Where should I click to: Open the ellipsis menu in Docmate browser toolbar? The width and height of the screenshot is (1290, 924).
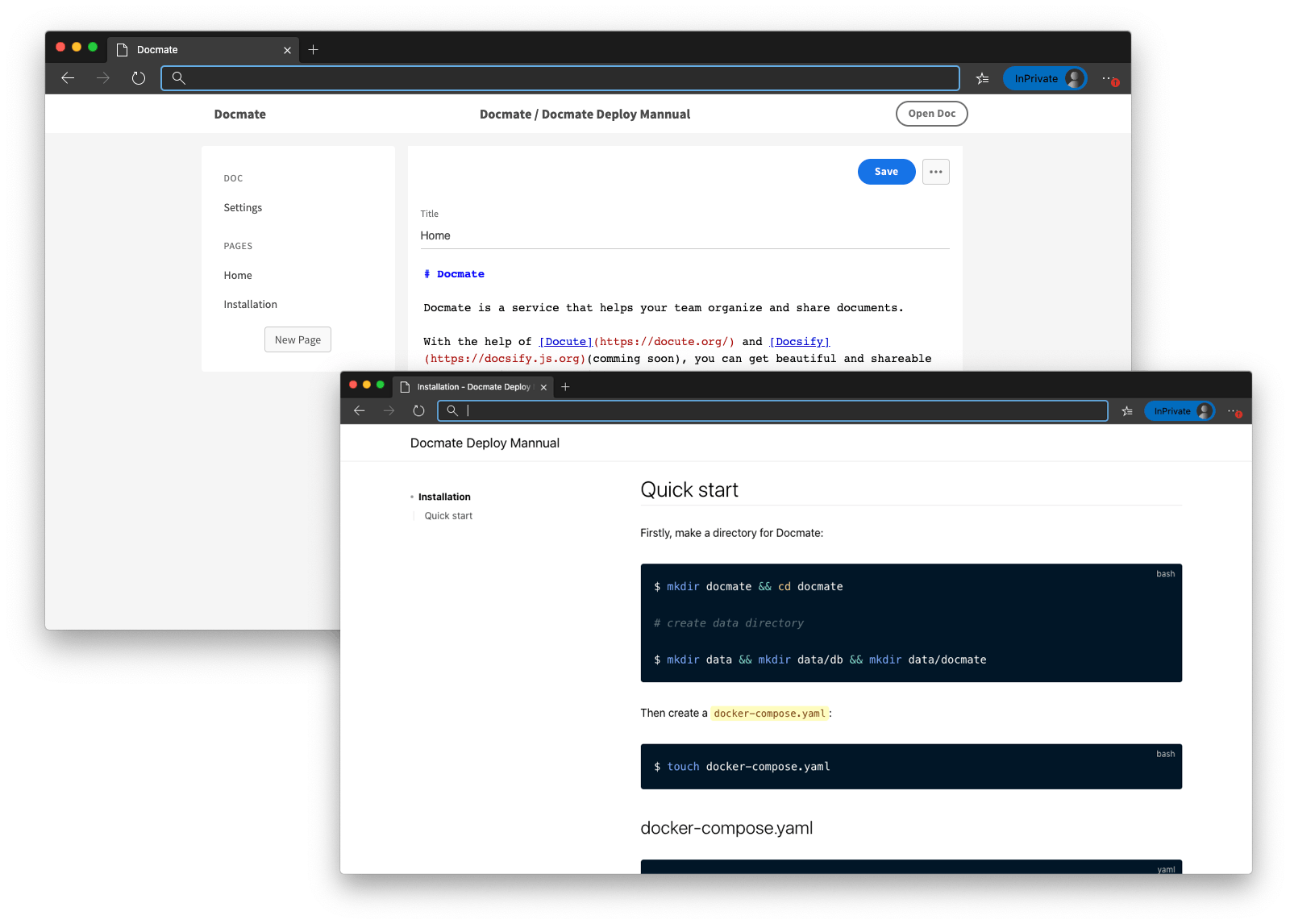pos(1109,78)
